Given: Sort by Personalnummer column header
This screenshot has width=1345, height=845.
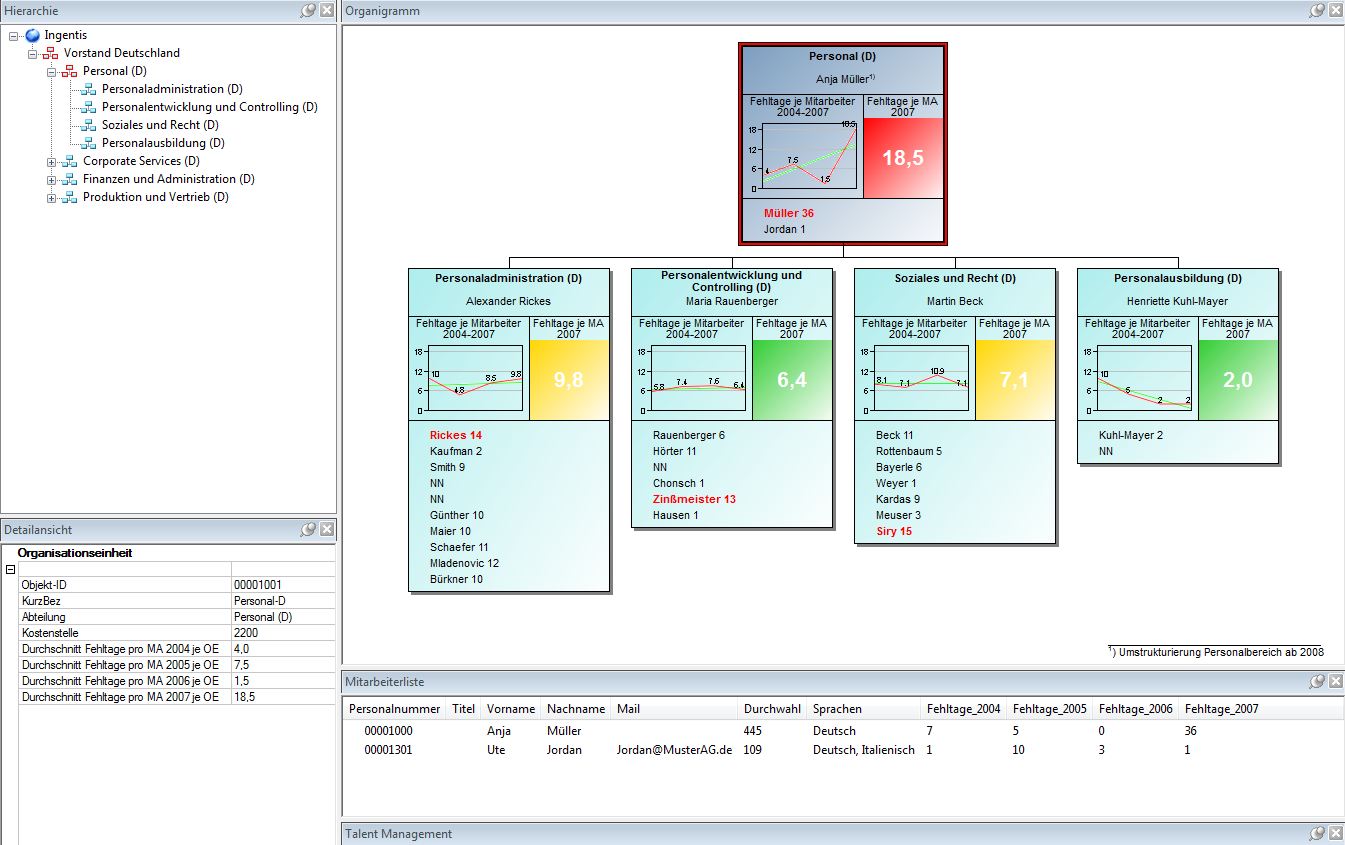Looking at the screenshot, I should pos(394,709).
